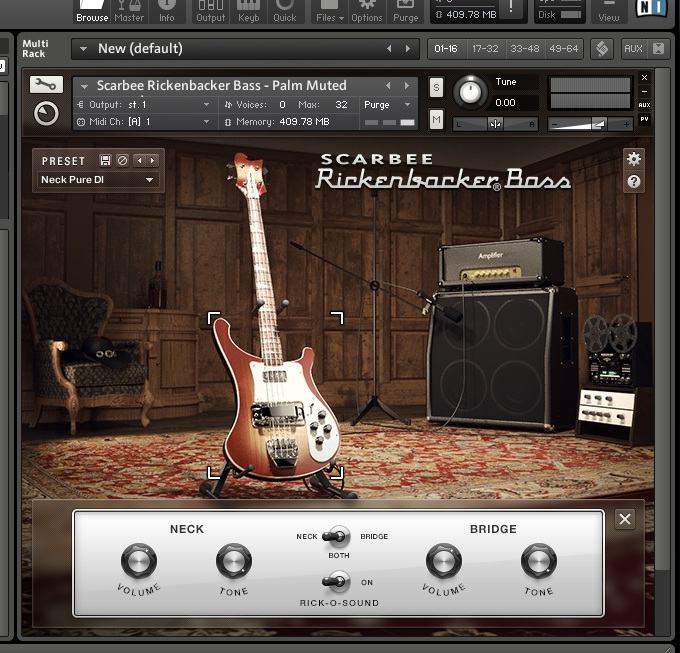Image resolution: width=680 pixels, height=653 pixels.
Task: Open the Midi Ch [A] 1 dropdown
Action: tap(143, 122)
